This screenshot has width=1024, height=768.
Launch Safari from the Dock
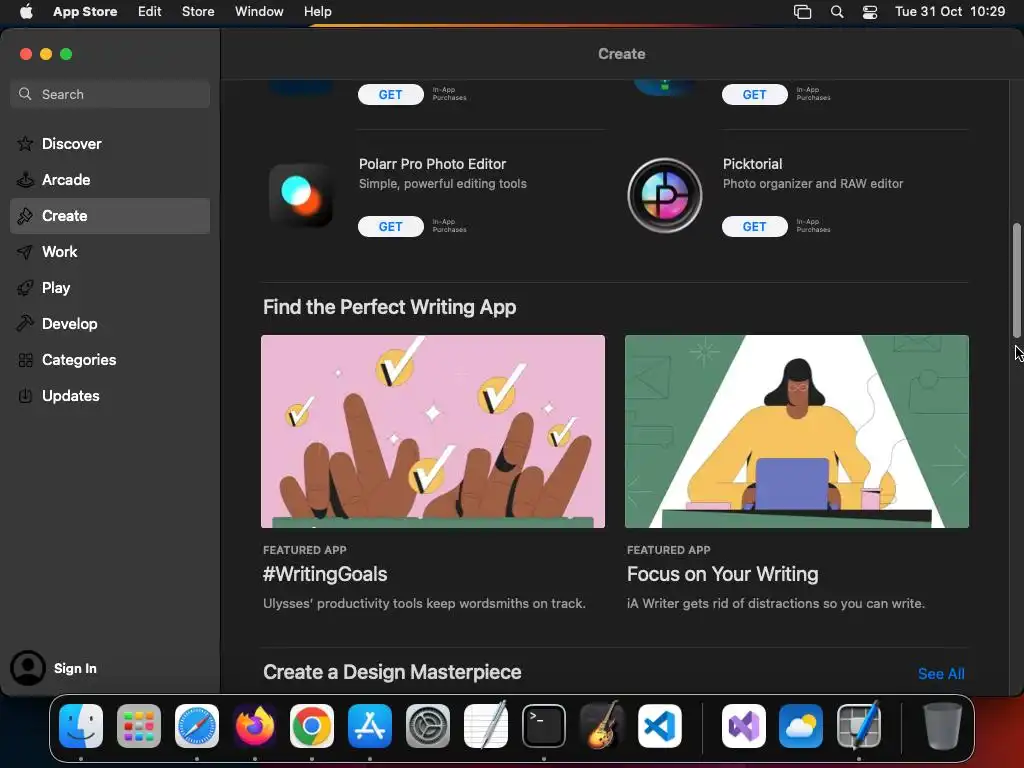point(197,726)
